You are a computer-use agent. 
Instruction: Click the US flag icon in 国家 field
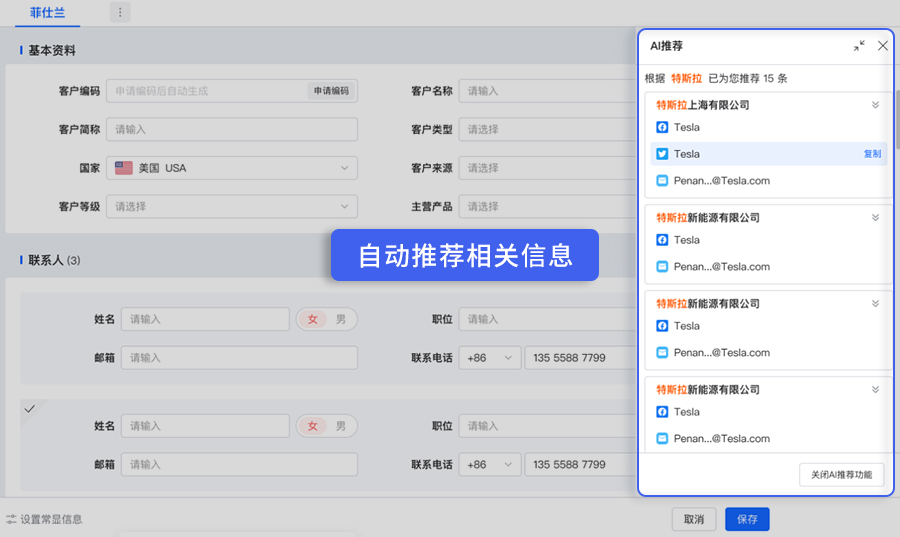pyautogui.click(x=123, y=168)
